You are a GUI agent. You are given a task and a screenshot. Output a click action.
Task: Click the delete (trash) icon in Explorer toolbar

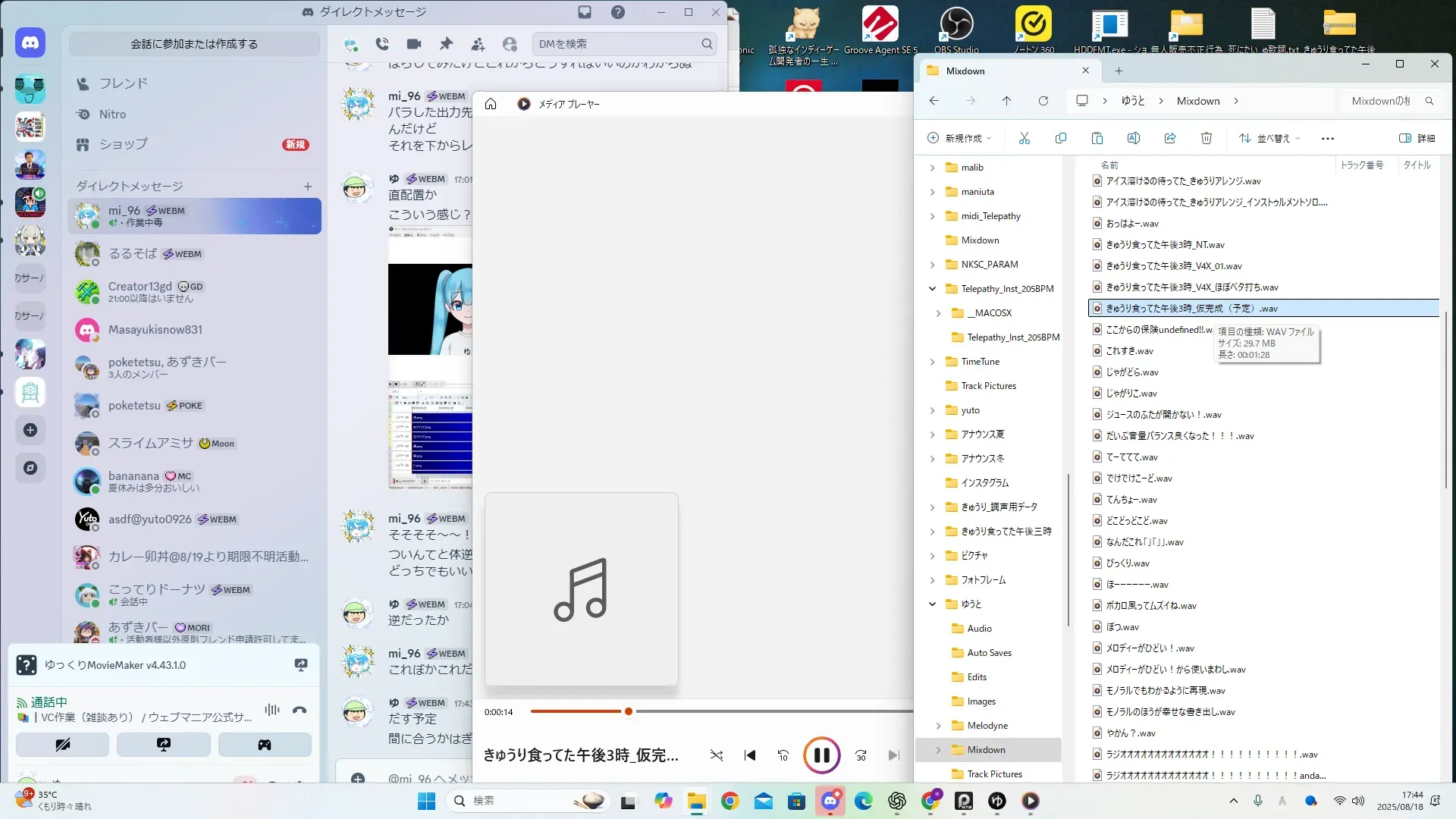coord(1206,138)
